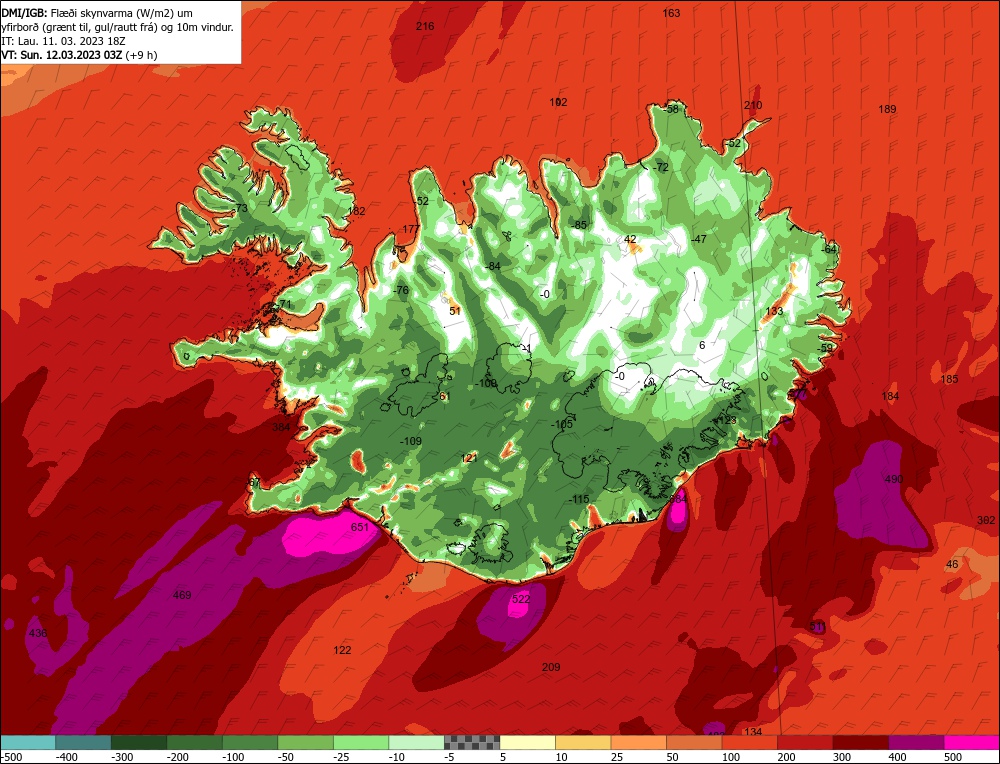Click the checkered legend swatch between -5 and 5
Screen dimensions: 1000x764
point(472,742)
